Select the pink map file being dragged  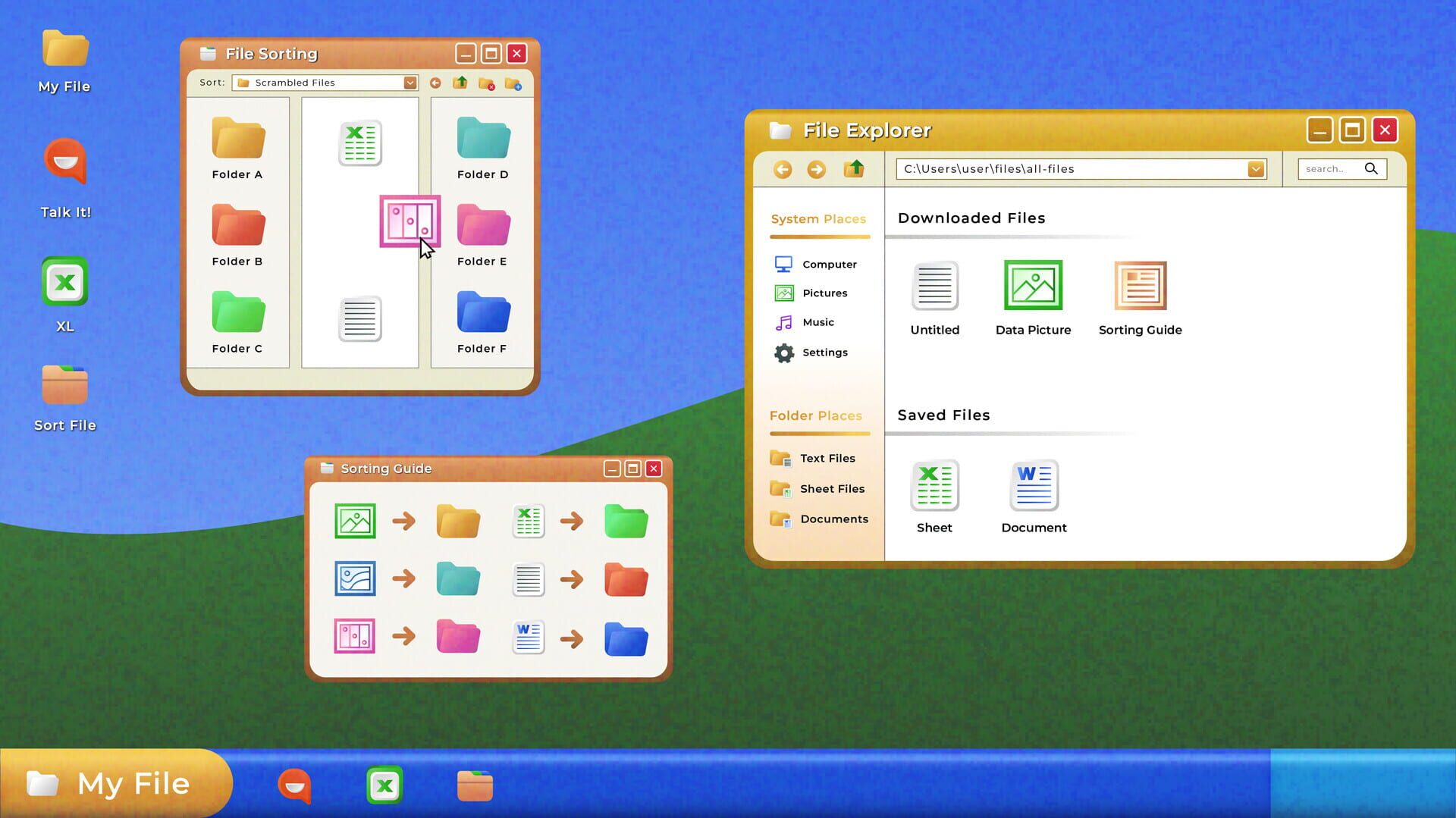tap(410, 221)
